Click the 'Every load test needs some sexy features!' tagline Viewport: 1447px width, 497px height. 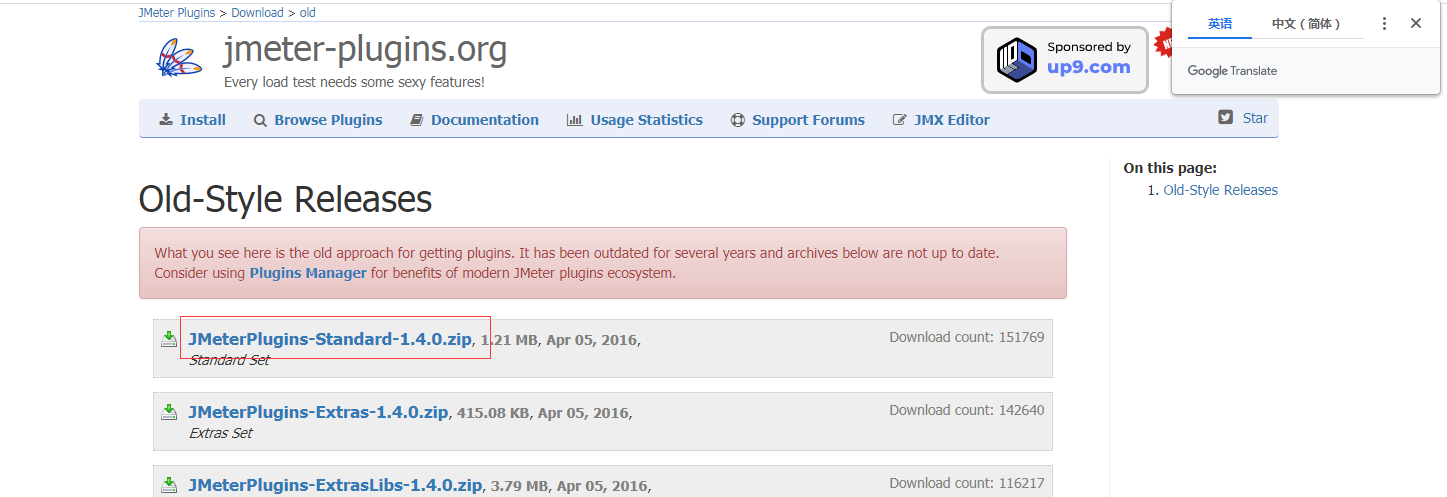point(354,82)
